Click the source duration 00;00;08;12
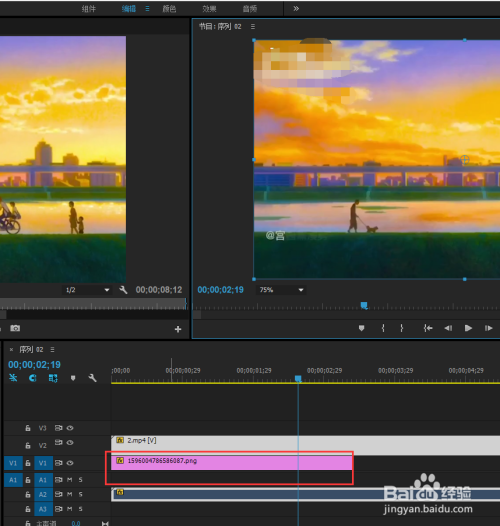 pos(159,290)
